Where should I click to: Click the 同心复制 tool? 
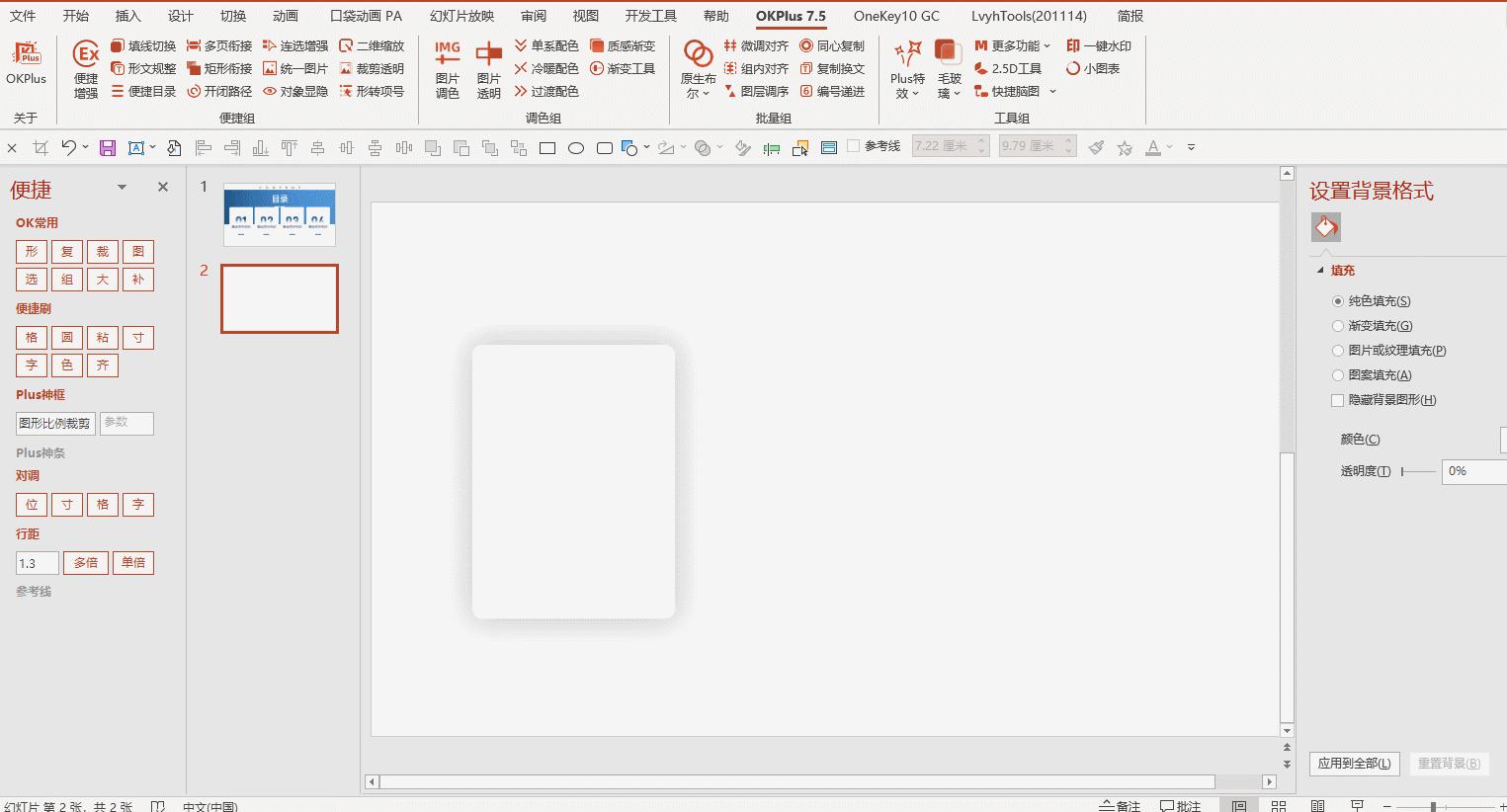pos(832,45)
